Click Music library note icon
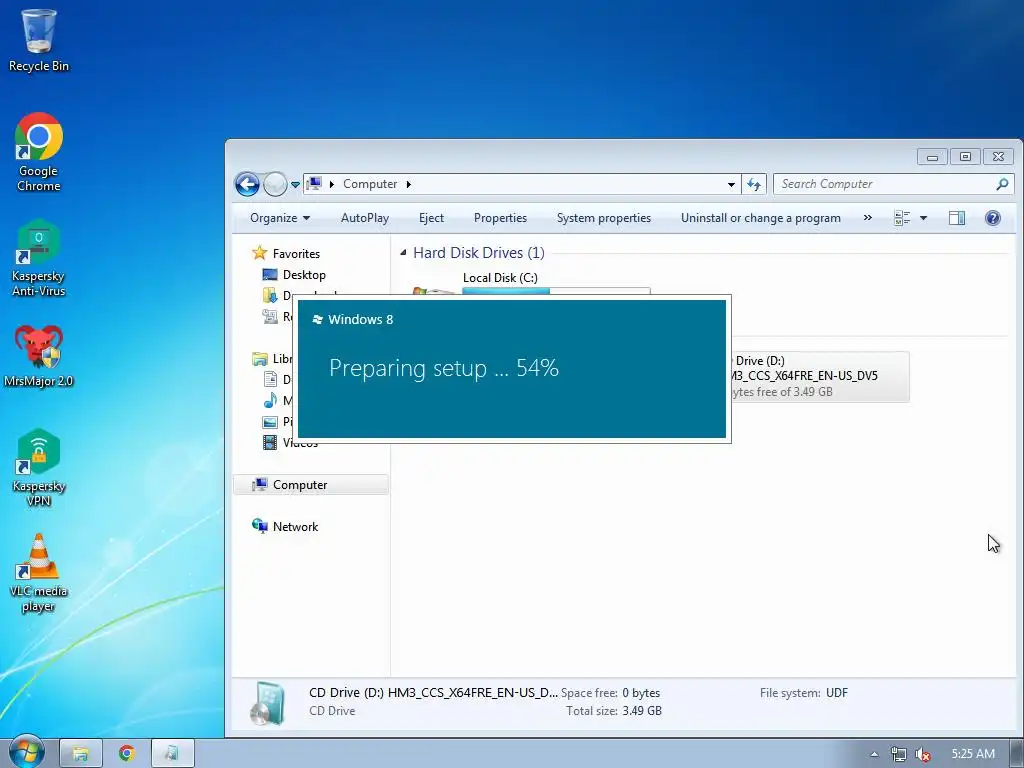The height and width of the screenshot is (768, 1024). click(270, 400)
